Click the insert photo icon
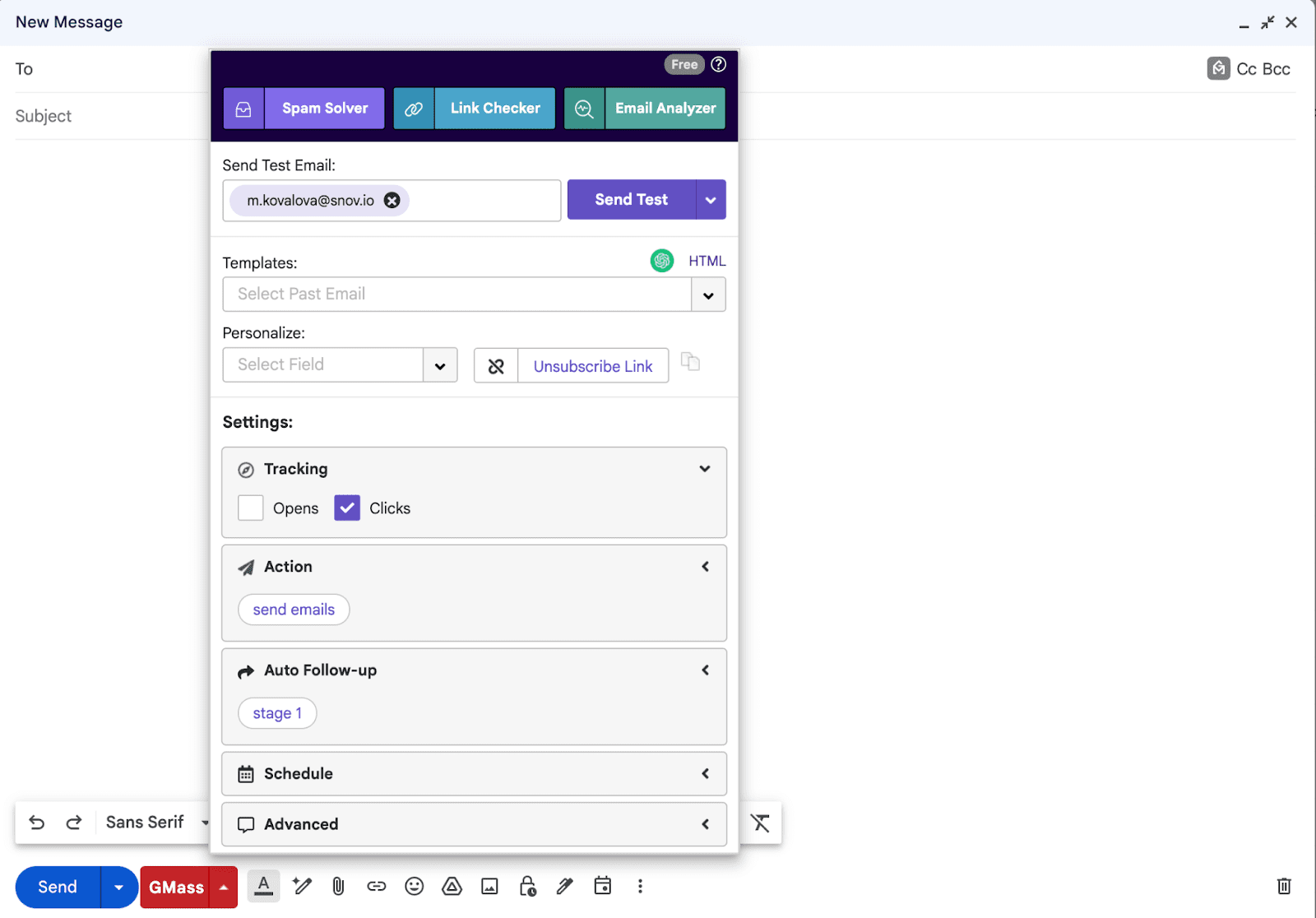This screenshot has width=1316, height=918. [x=489, y=886]
